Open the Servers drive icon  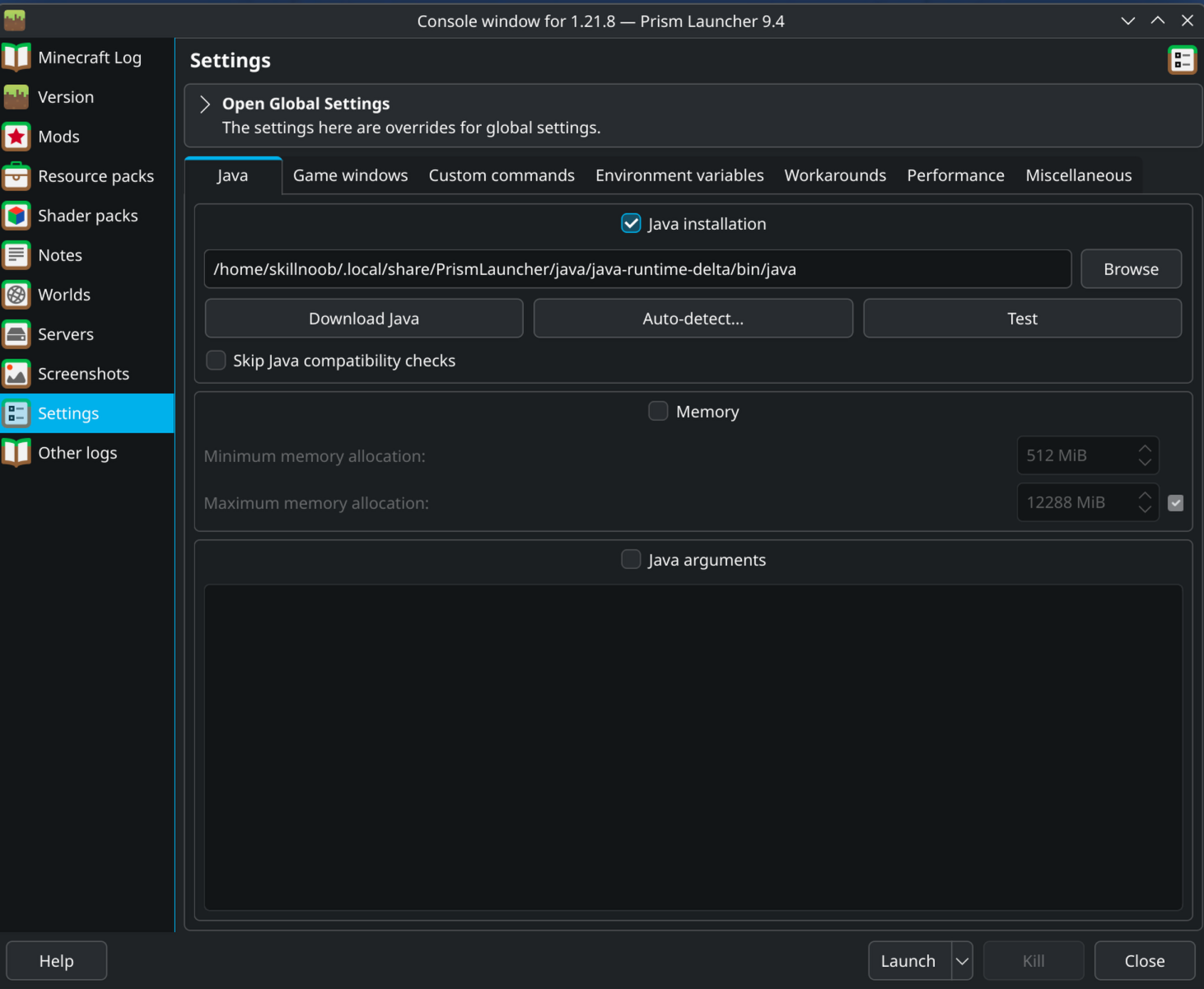click(16, 334)
